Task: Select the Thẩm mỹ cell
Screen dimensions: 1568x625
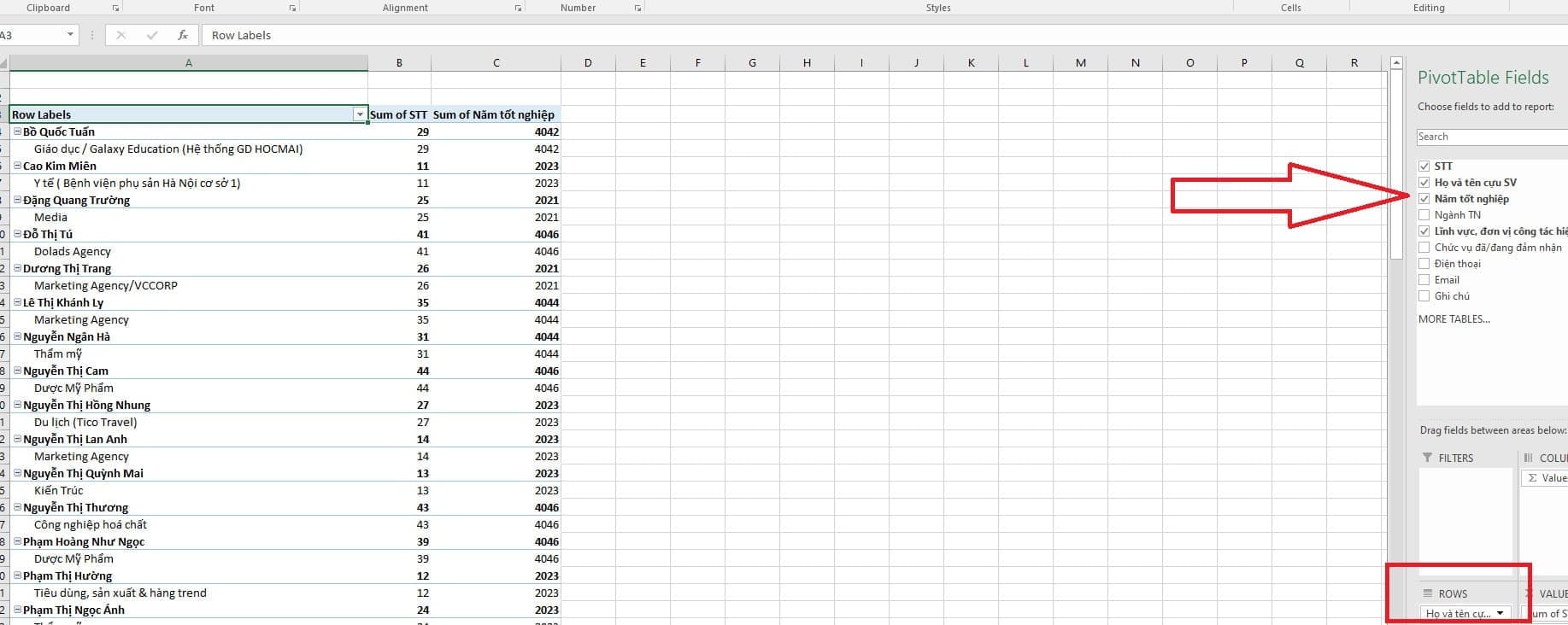Action: pos(189,353)
